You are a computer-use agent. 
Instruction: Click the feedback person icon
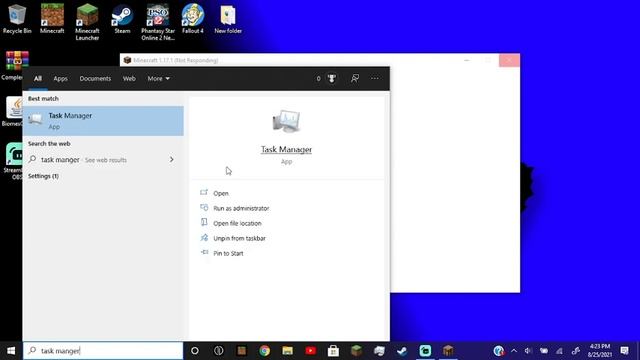pyautogui.click(x=355, y=78)
